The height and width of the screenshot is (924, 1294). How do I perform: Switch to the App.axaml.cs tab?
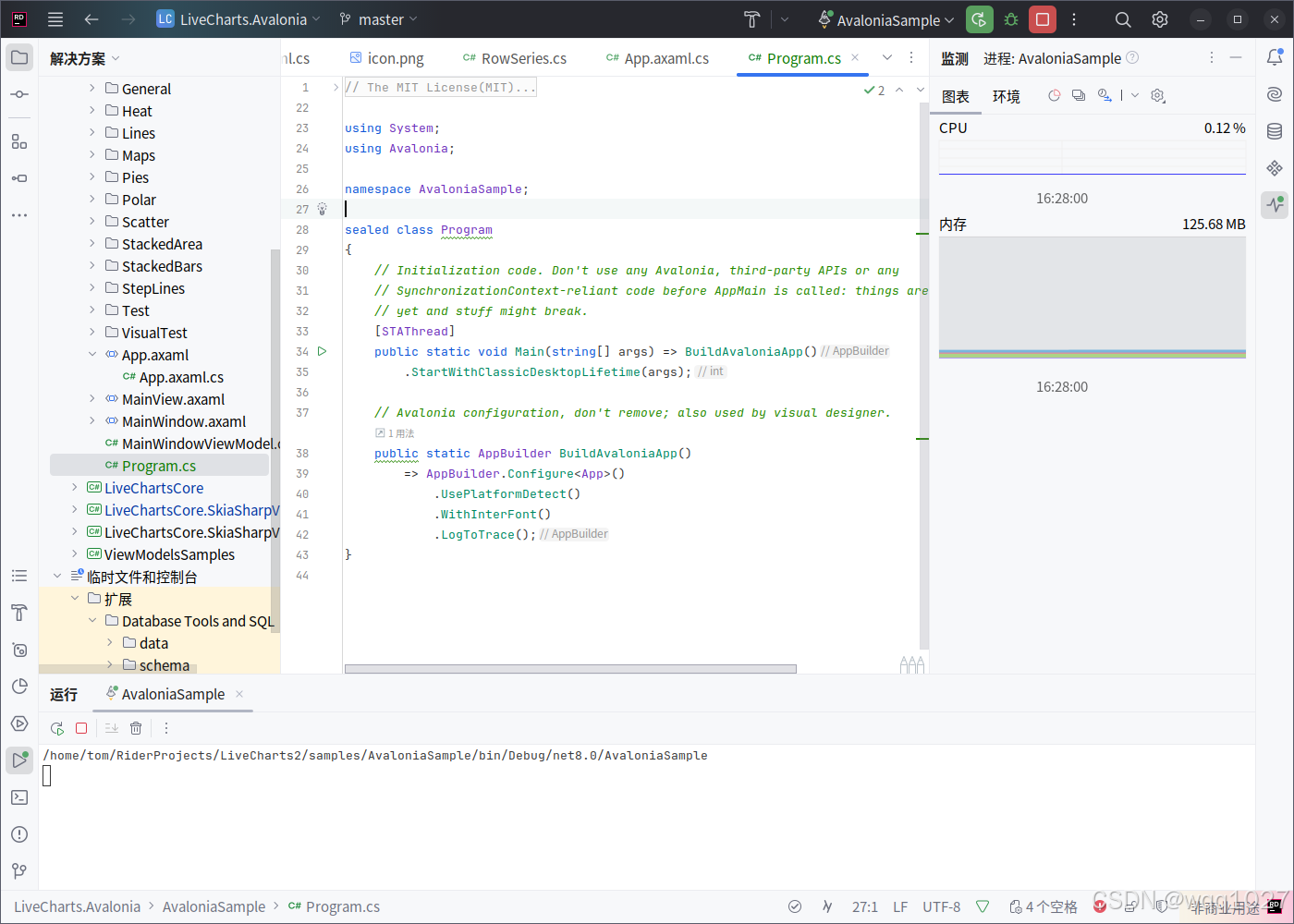click(x=657, y=58)
